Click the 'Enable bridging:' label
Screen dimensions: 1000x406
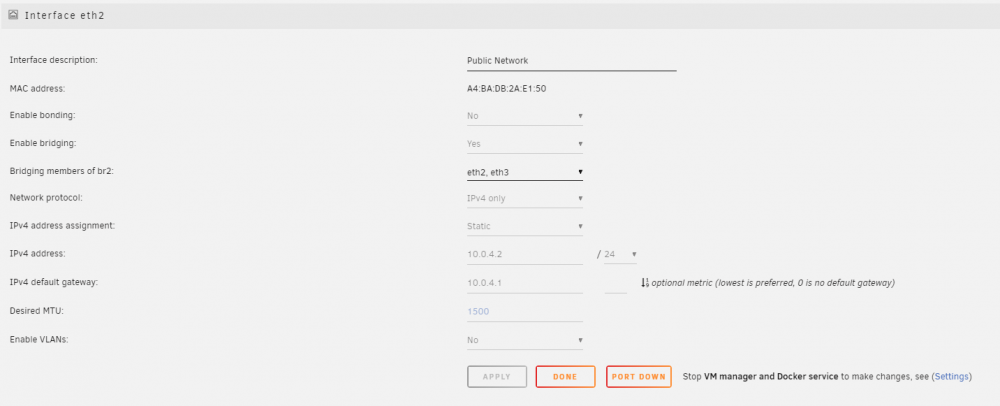pos(43,143)
